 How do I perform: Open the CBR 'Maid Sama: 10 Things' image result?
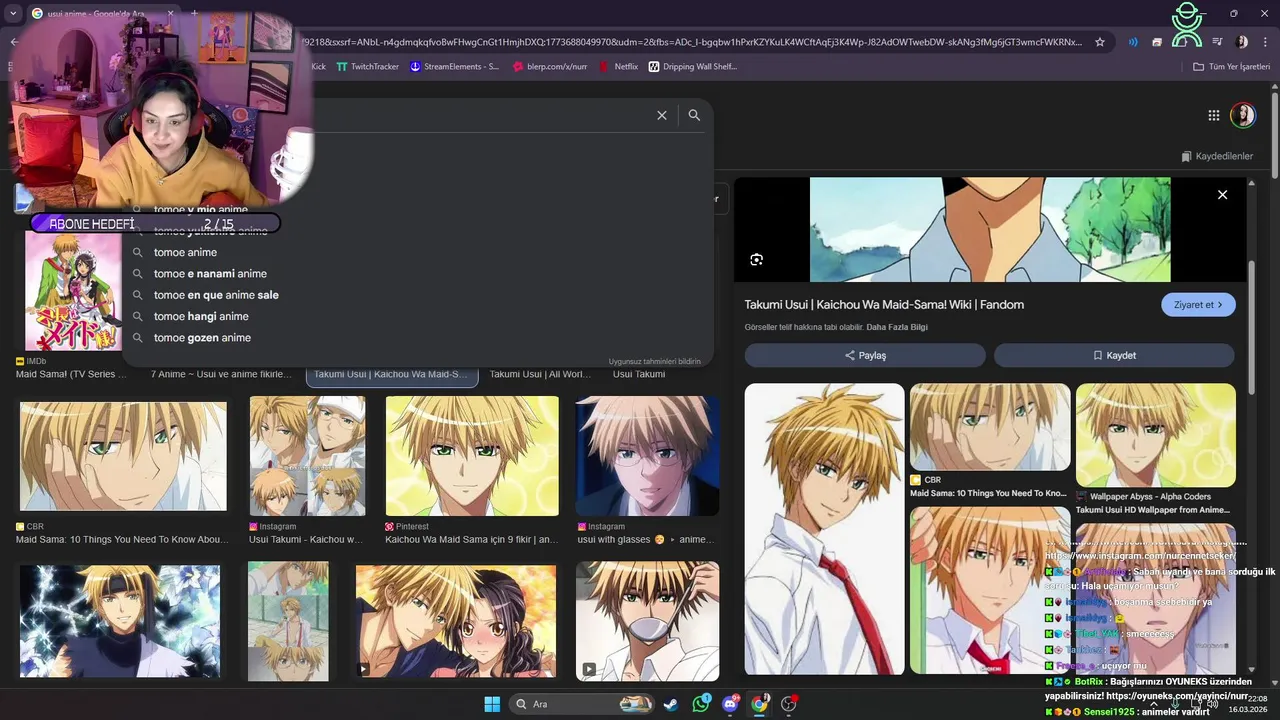[123, 457]
